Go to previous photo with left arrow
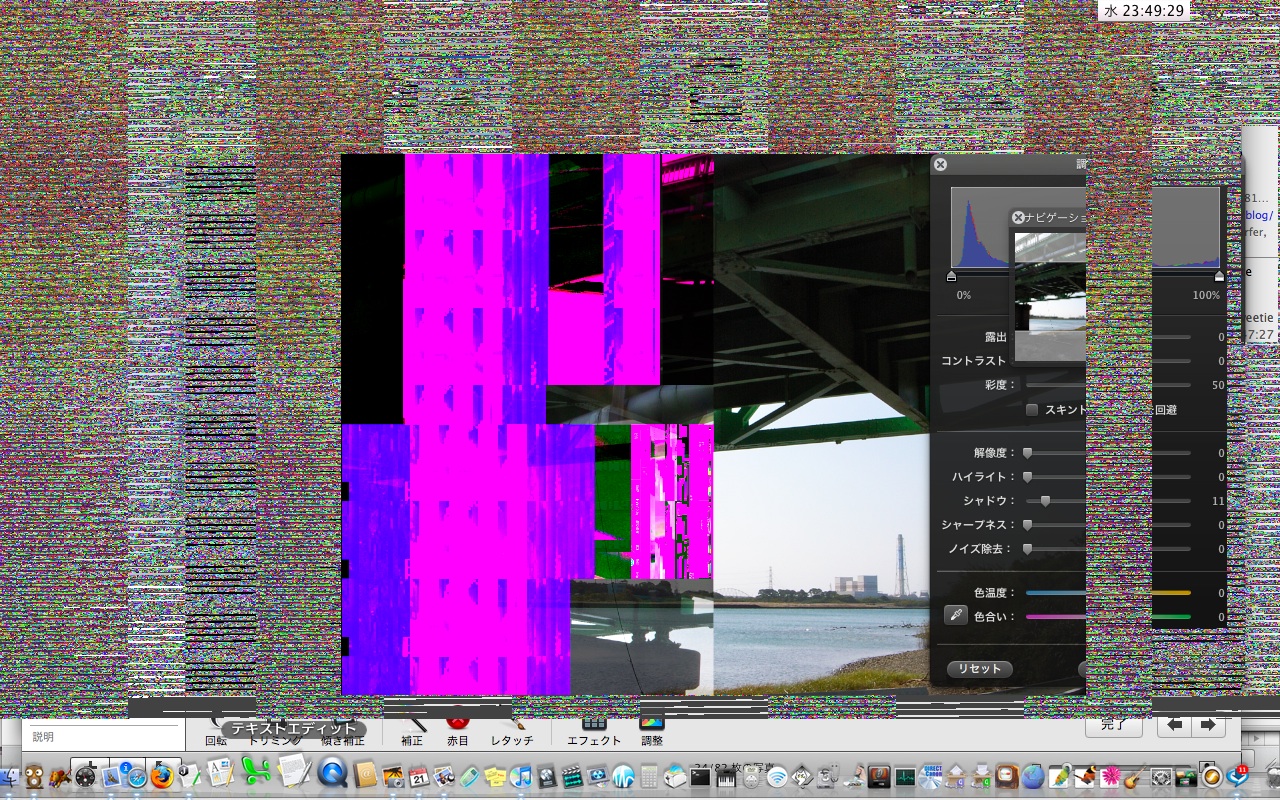1280x800 pixels. 1174,725
